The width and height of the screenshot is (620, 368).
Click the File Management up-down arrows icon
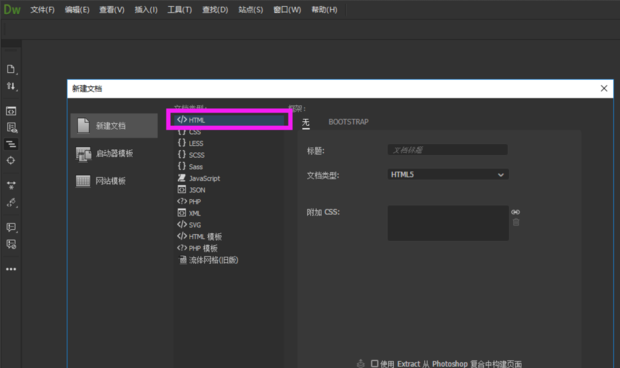11,86
